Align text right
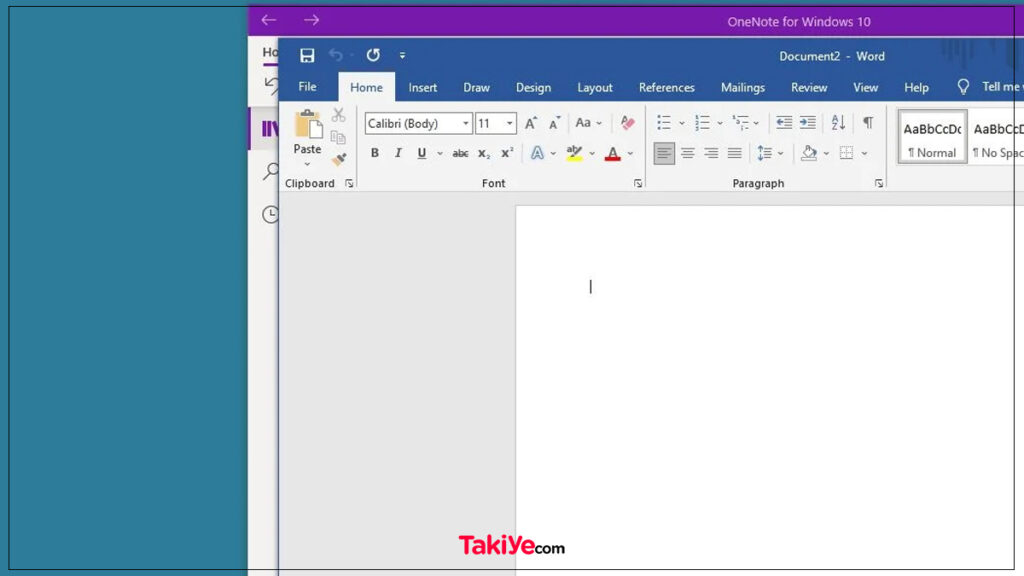Viewport: 1024px width, 576px height. (x=711, y=153)
